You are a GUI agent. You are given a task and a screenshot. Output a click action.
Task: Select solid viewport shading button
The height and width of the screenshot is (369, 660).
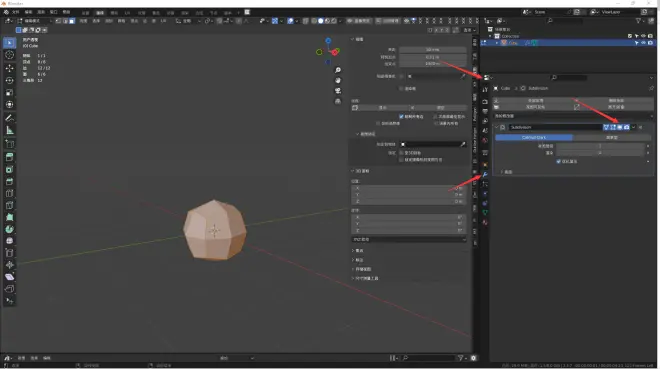click(x=320, y=21)
